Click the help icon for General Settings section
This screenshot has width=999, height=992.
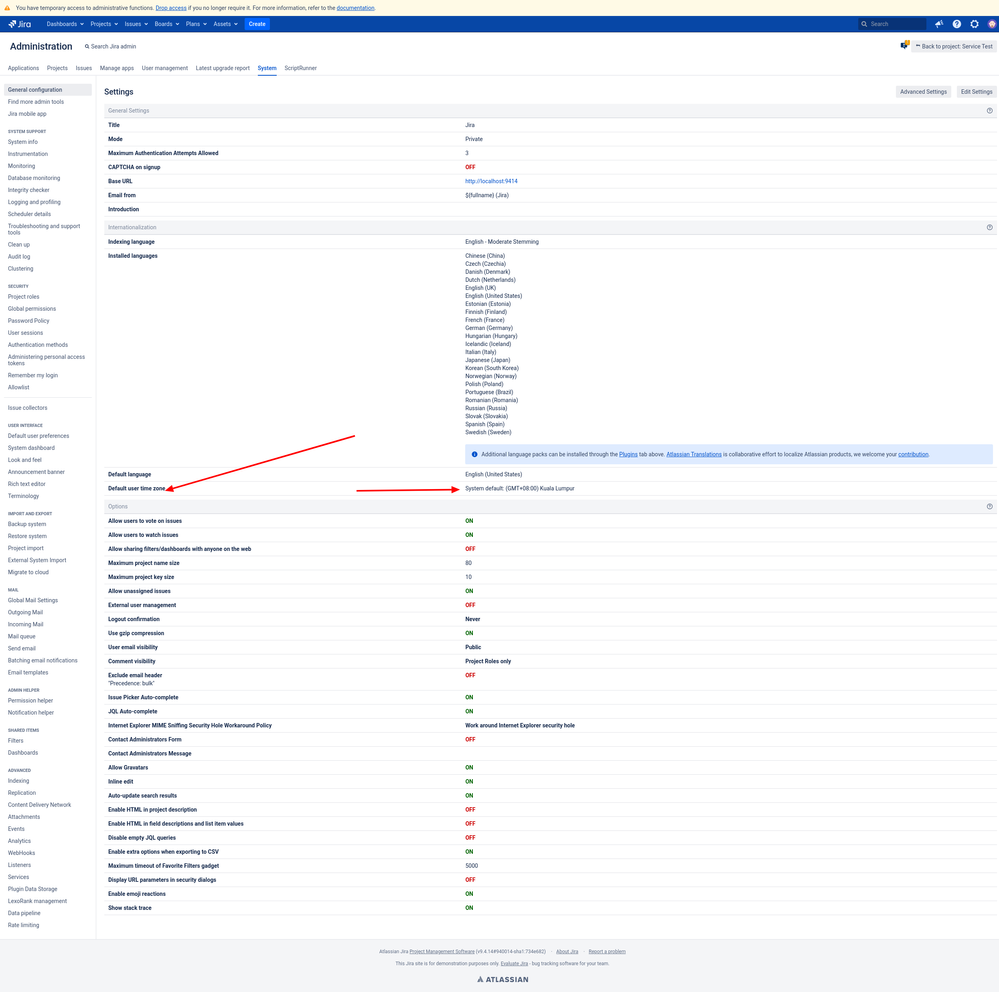989,111
